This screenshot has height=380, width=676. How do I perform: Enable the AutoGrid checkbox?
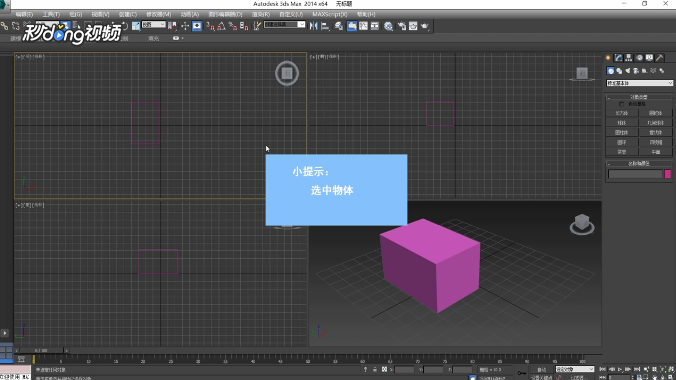coord(621,104)
